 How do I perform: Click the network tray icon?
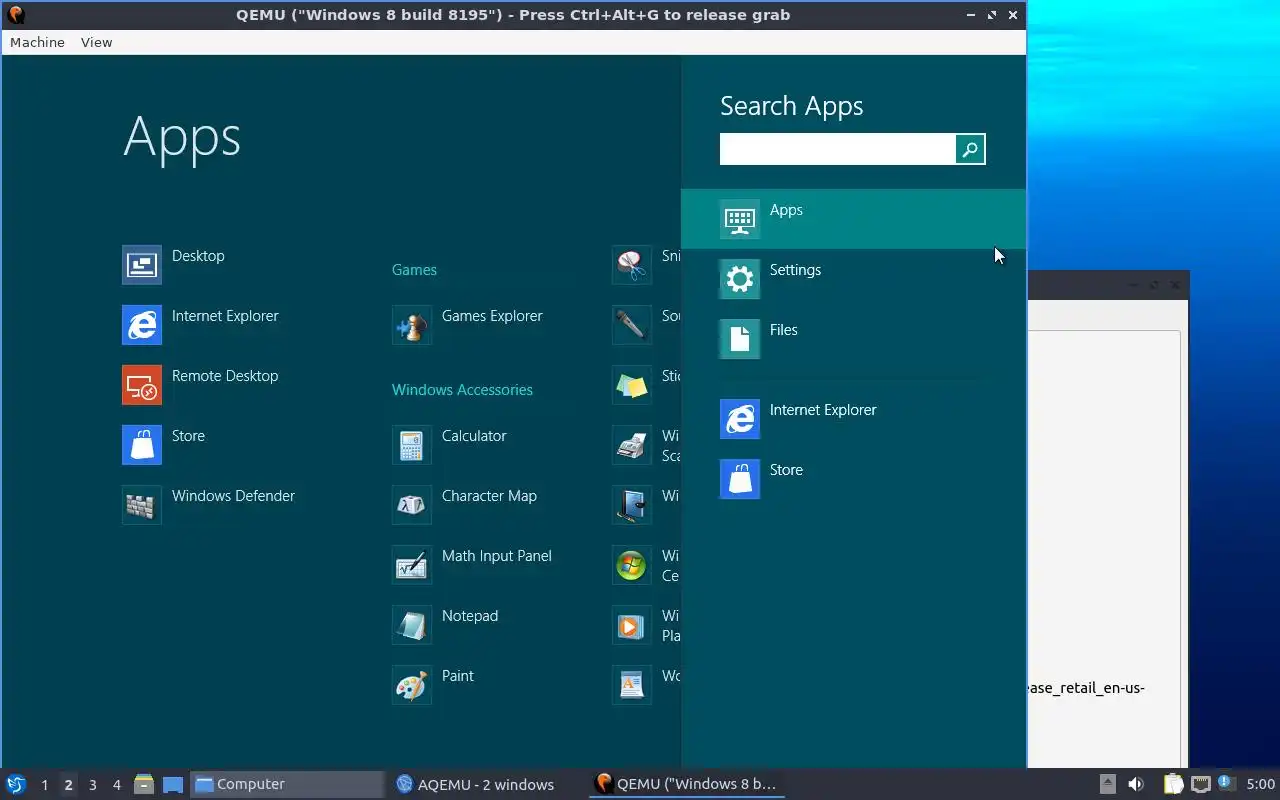click(1200, 784)
